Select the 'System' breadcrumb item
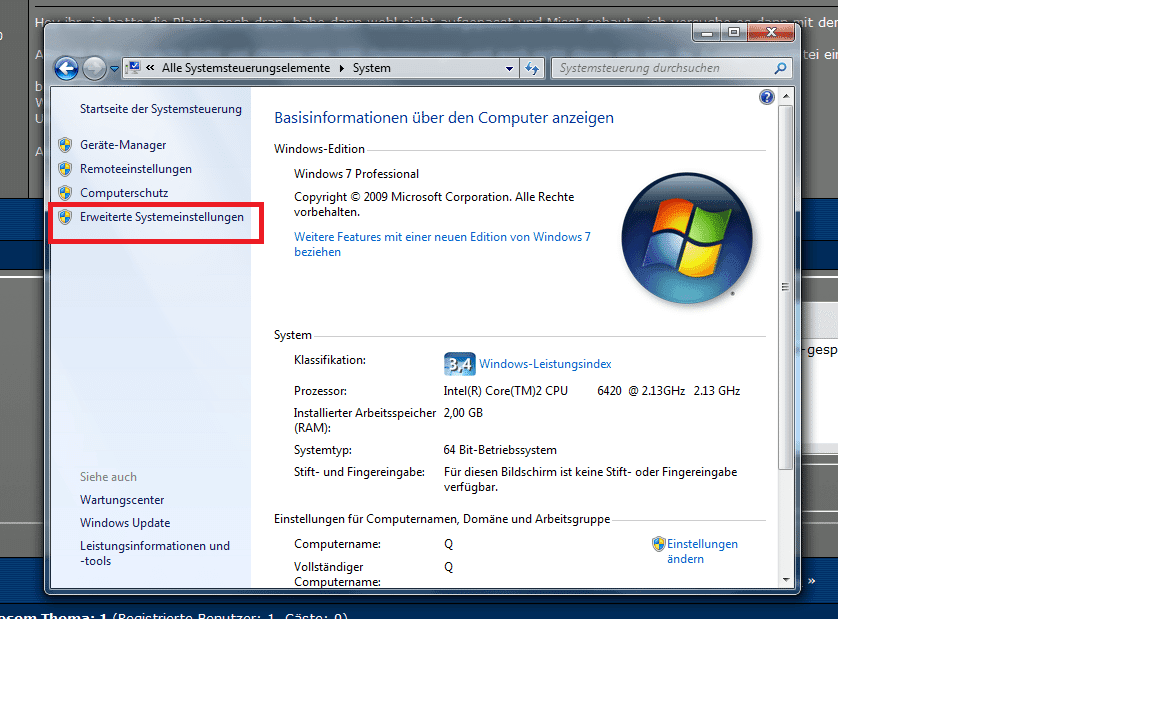The image size is (1152, 720). [x=372, y=68]
